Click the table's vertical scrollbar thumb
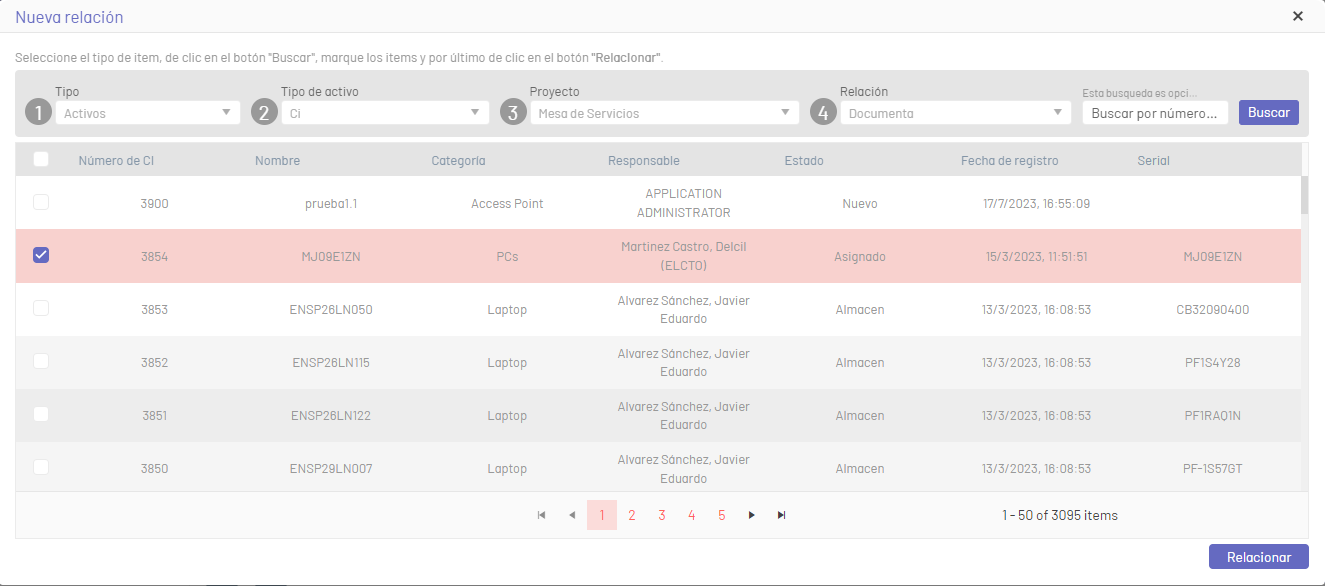Image resolution: width=1325 pixels, height=586 pixels. click(x=1304, y=195)
